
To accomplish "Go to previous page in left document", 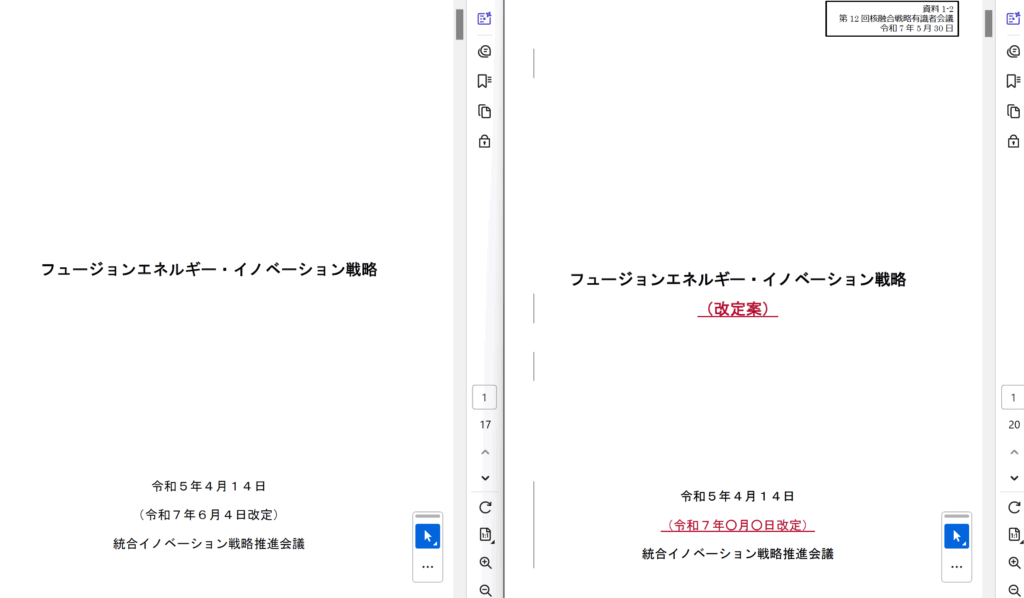I will coord(485,452).
